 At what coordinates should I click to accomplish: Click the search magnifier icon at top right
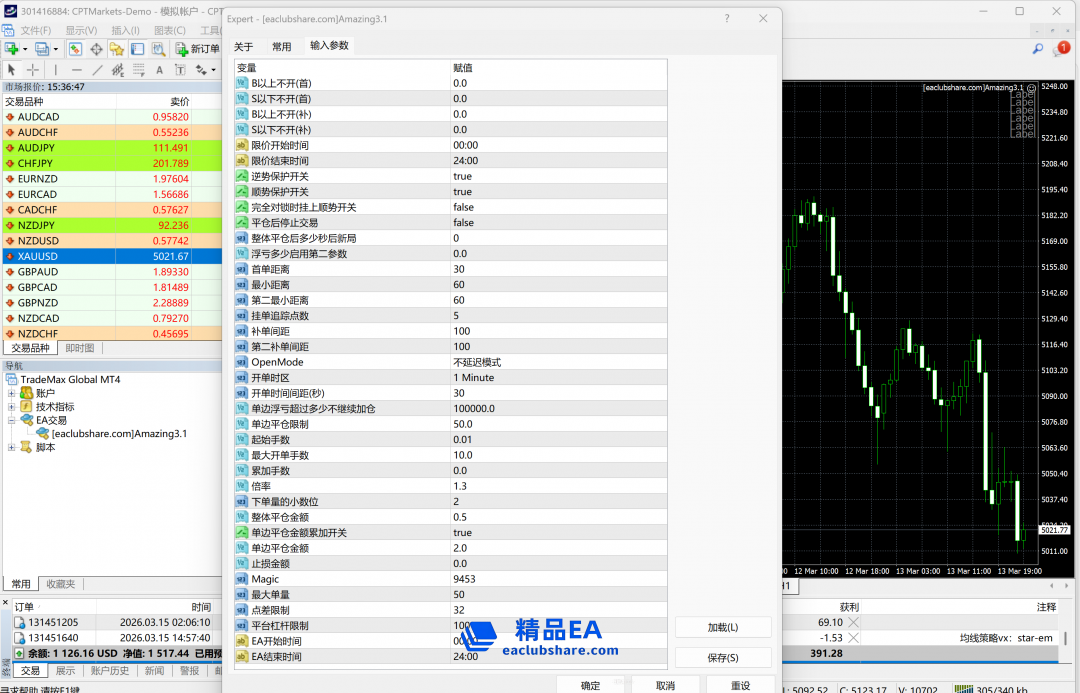coord(1038,49)
